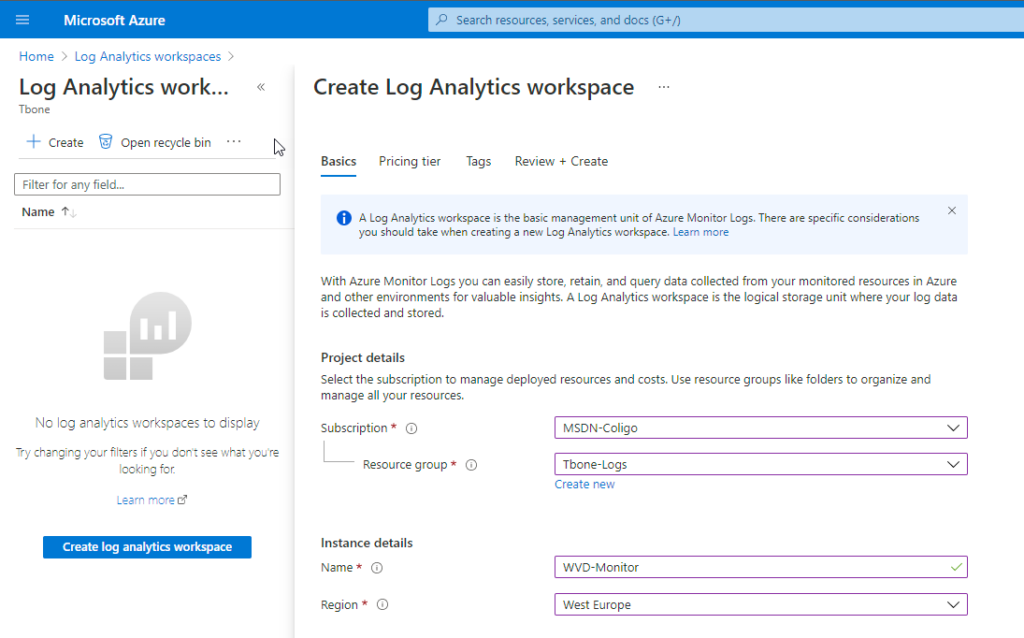Image resolution: width=1024 pixels, height=638 pixels.
Task: Click the search magnifier icon
Action: (x=442, y=20)
